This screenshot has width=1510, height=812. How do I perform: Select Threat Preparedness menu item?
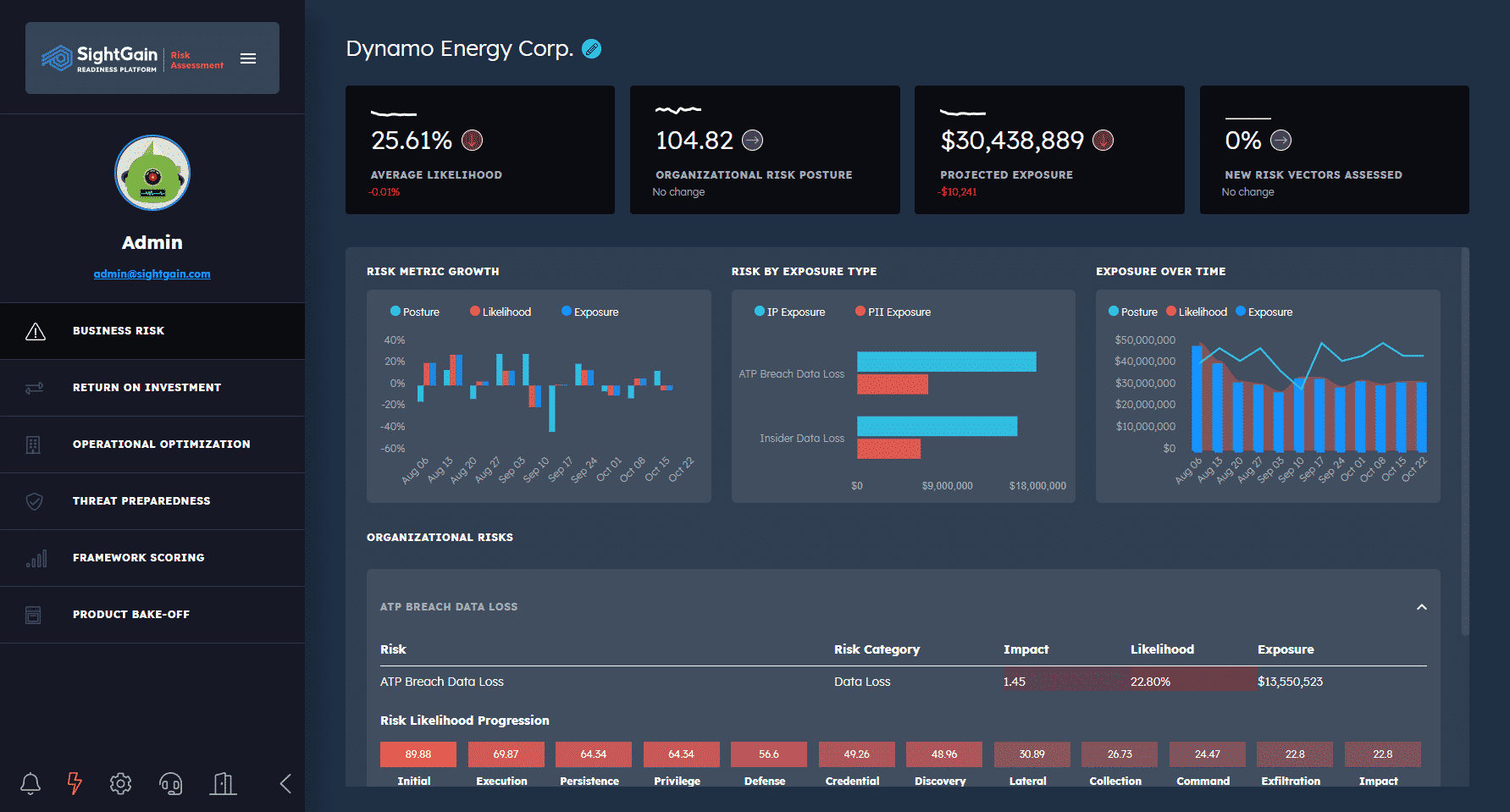pyautogui.click(x=152, y=501)
